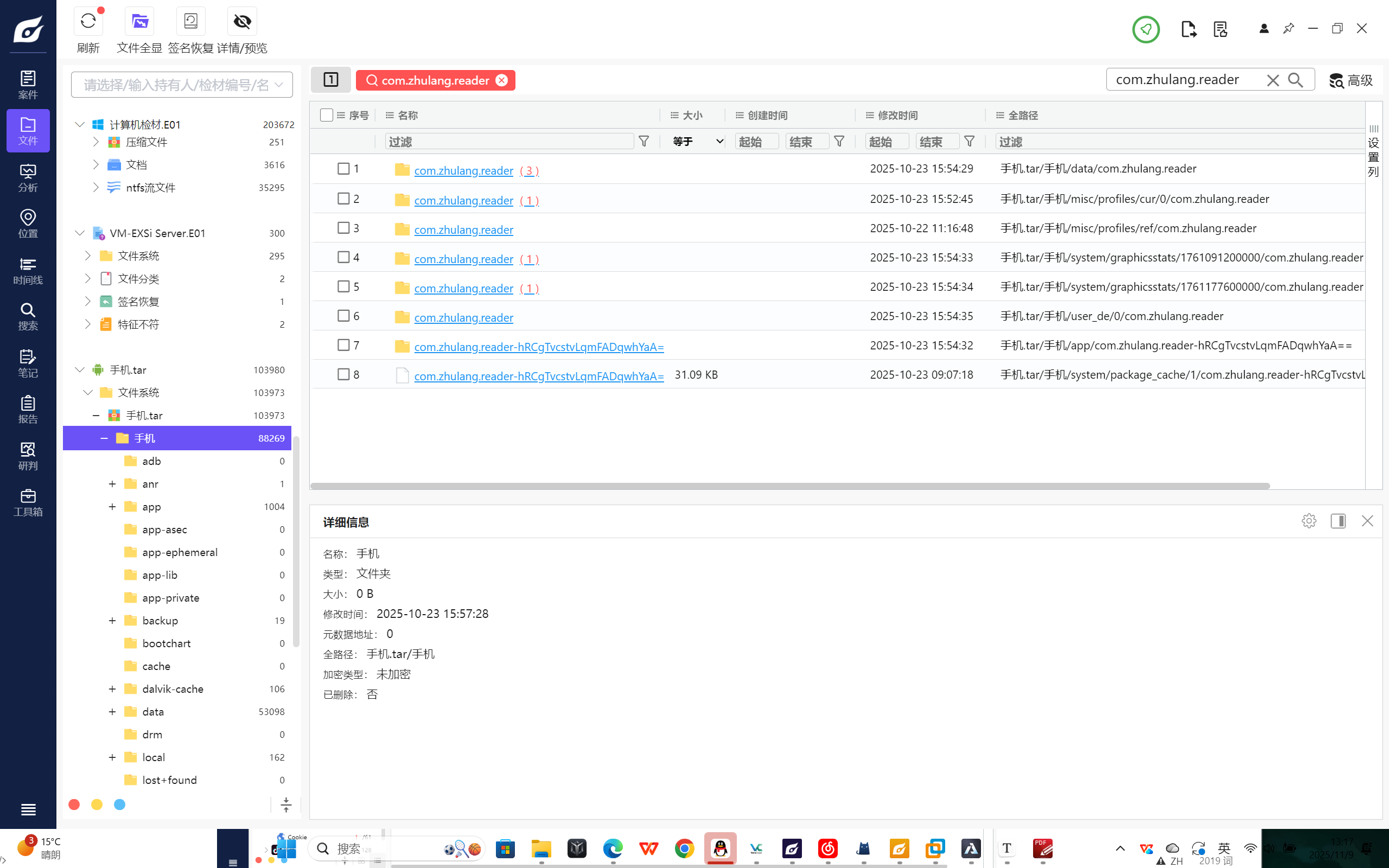Viewport: 1389px width, 868px height.
Task: Click the 刷新 refresh icon
Action: tap(88, 22)
